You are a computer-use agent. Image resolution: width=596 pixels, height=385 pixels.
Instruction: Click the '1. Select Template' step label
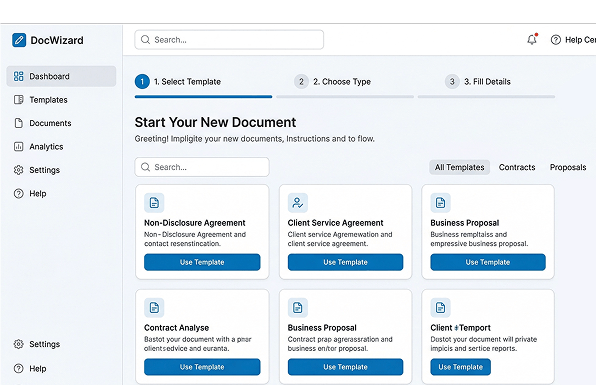(x=187, y=82)
